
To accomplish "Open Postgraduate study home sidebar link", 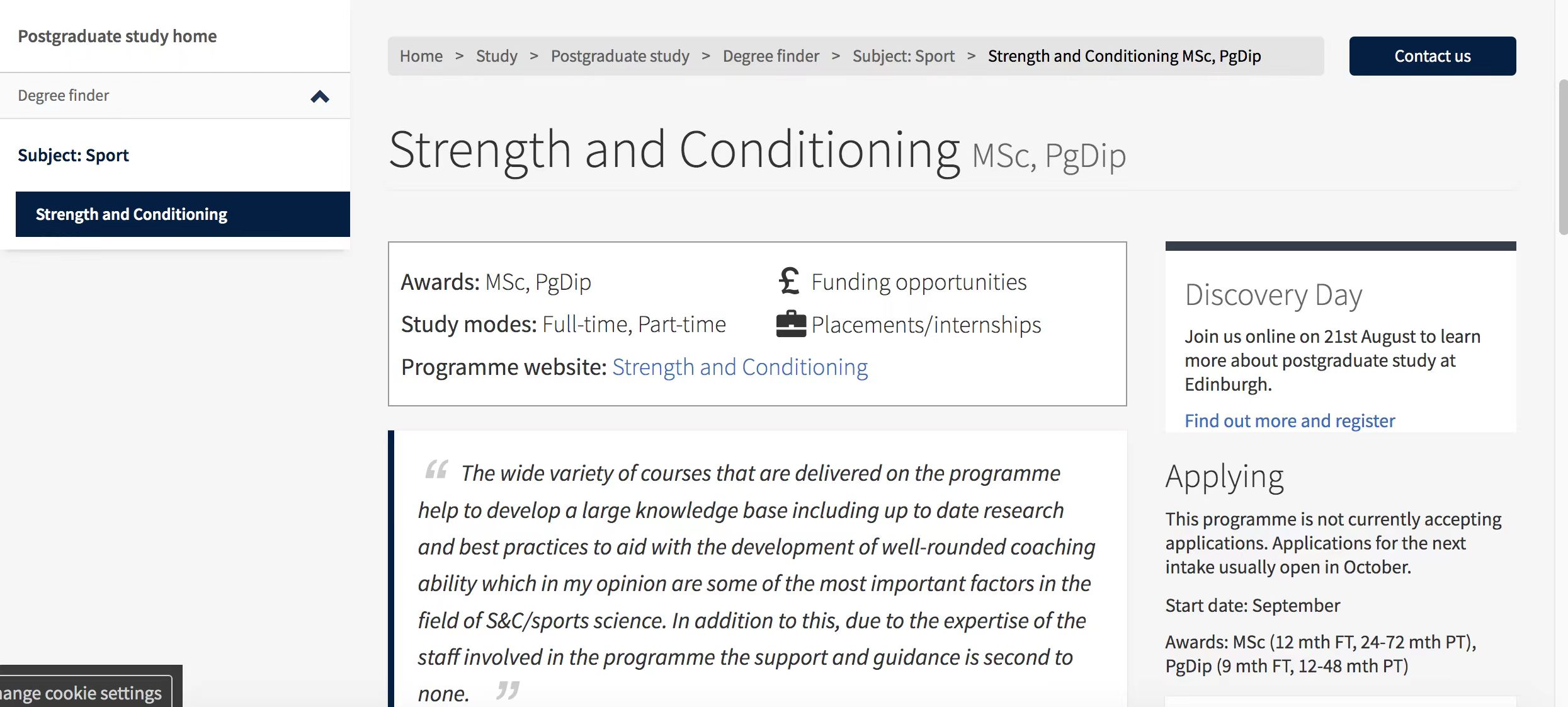I will click(x=117, y=36).
